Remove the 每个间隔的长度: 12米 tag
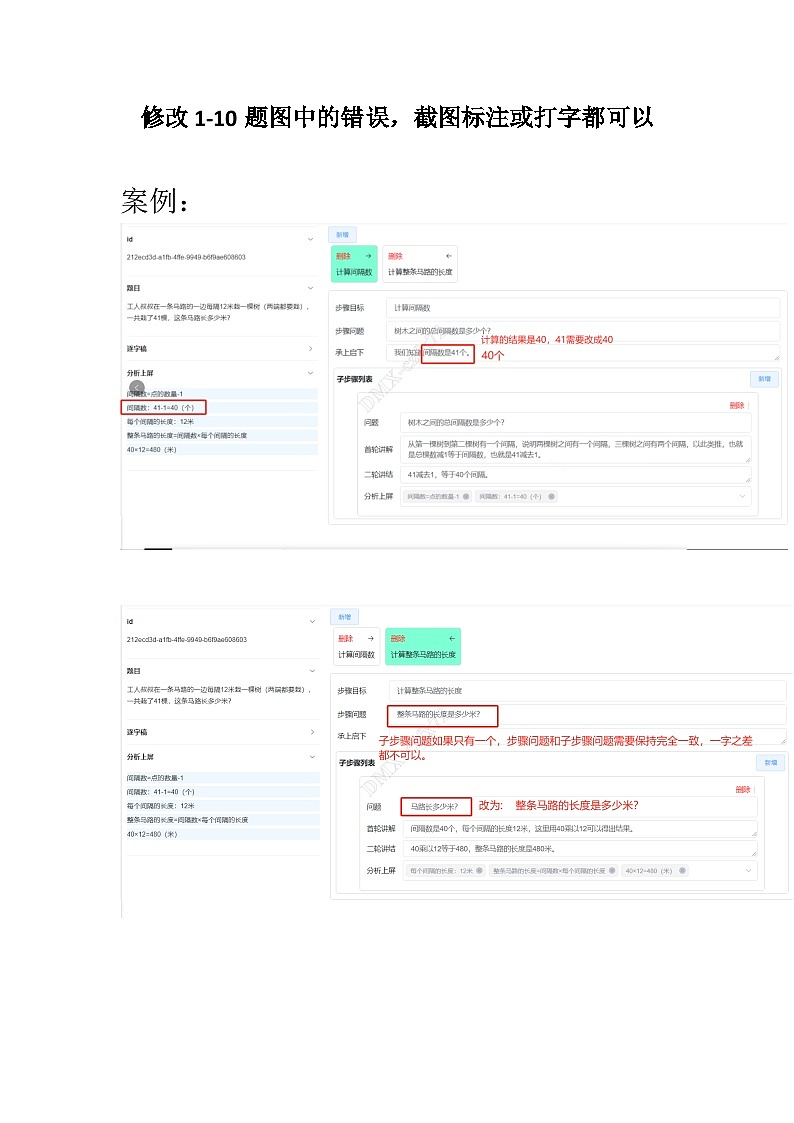The width and height of the screenshot is (794, 1123). click(x=479, y=871)
